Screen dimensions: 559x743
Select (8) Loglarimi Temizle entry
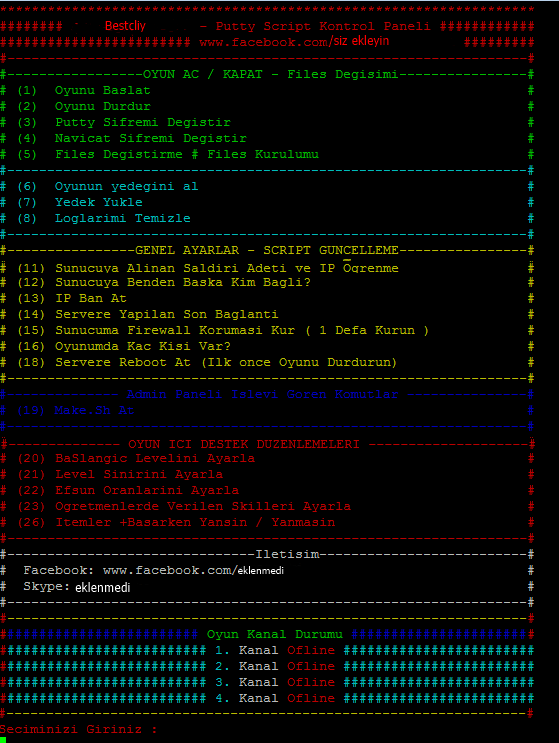(104, 218)
